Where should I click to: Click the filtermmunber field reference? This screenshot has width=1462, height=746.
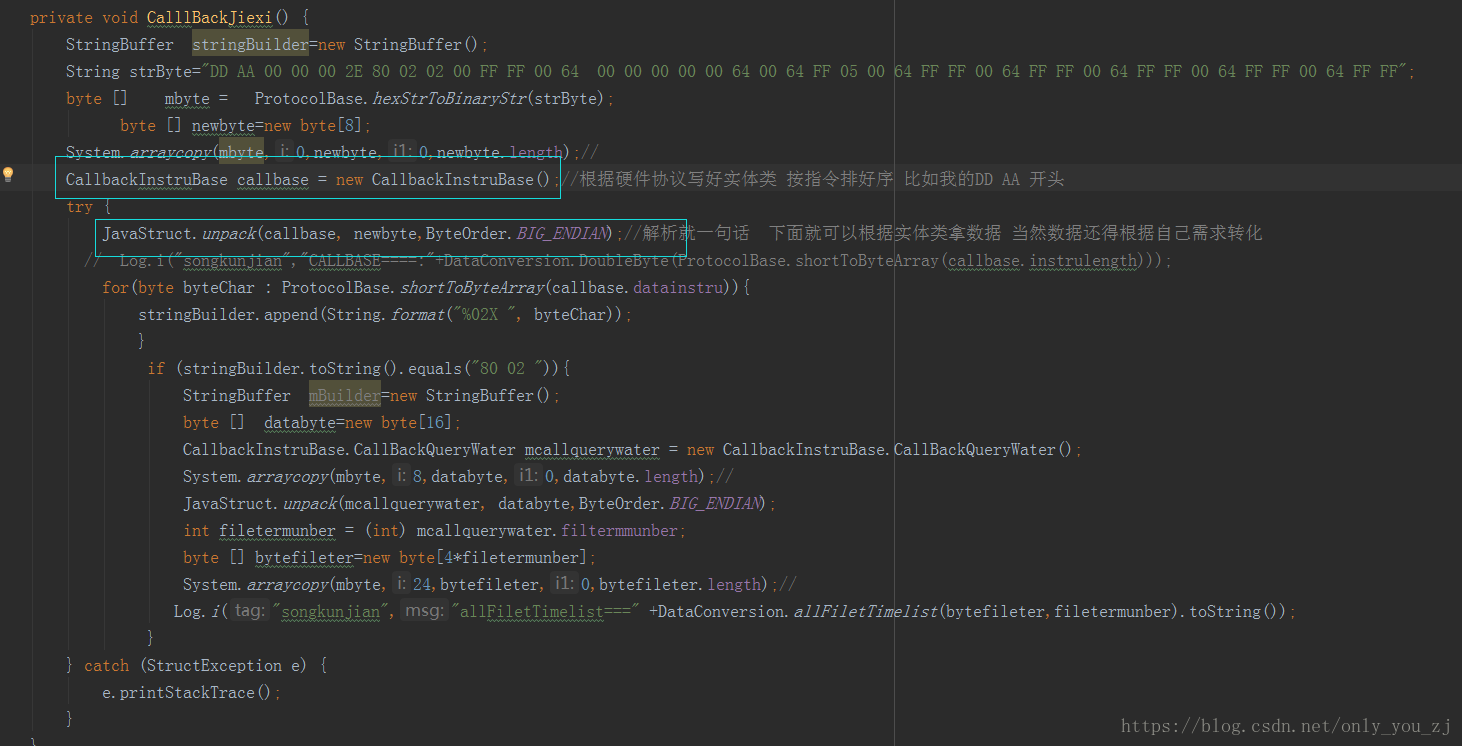(x=620, y=530)
